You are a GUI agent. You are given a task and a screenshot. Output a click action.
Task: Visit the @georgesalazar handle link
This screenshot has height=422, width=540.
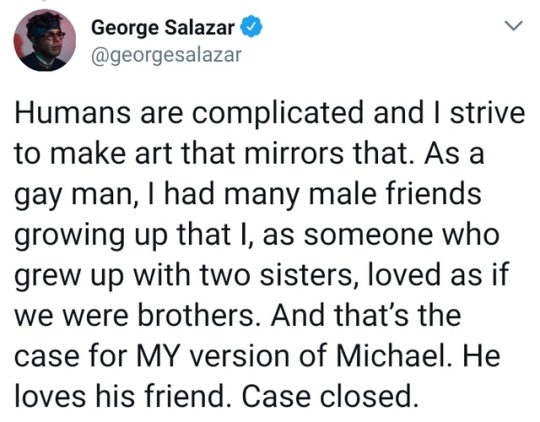pos(166,55)
